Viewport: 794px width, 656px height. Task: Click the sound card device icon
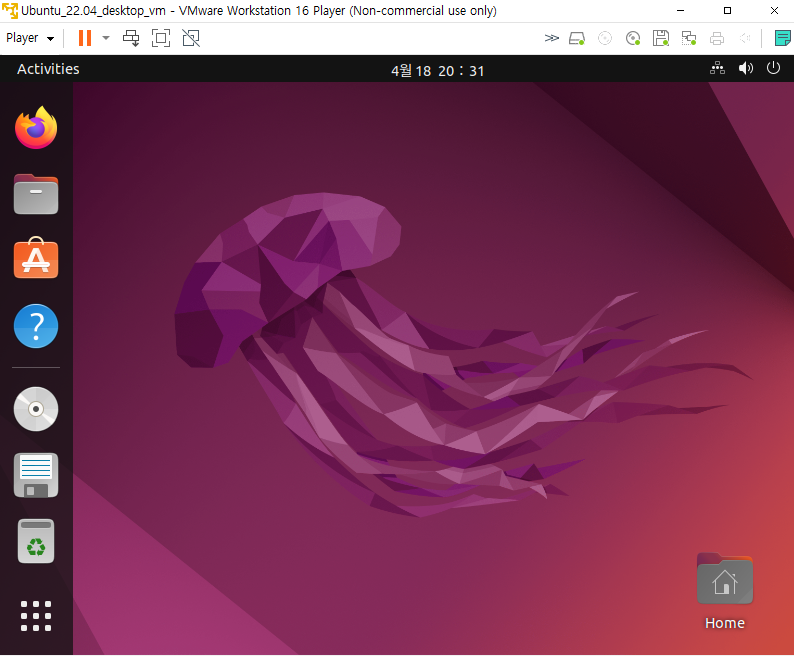[x=744, y=38]
